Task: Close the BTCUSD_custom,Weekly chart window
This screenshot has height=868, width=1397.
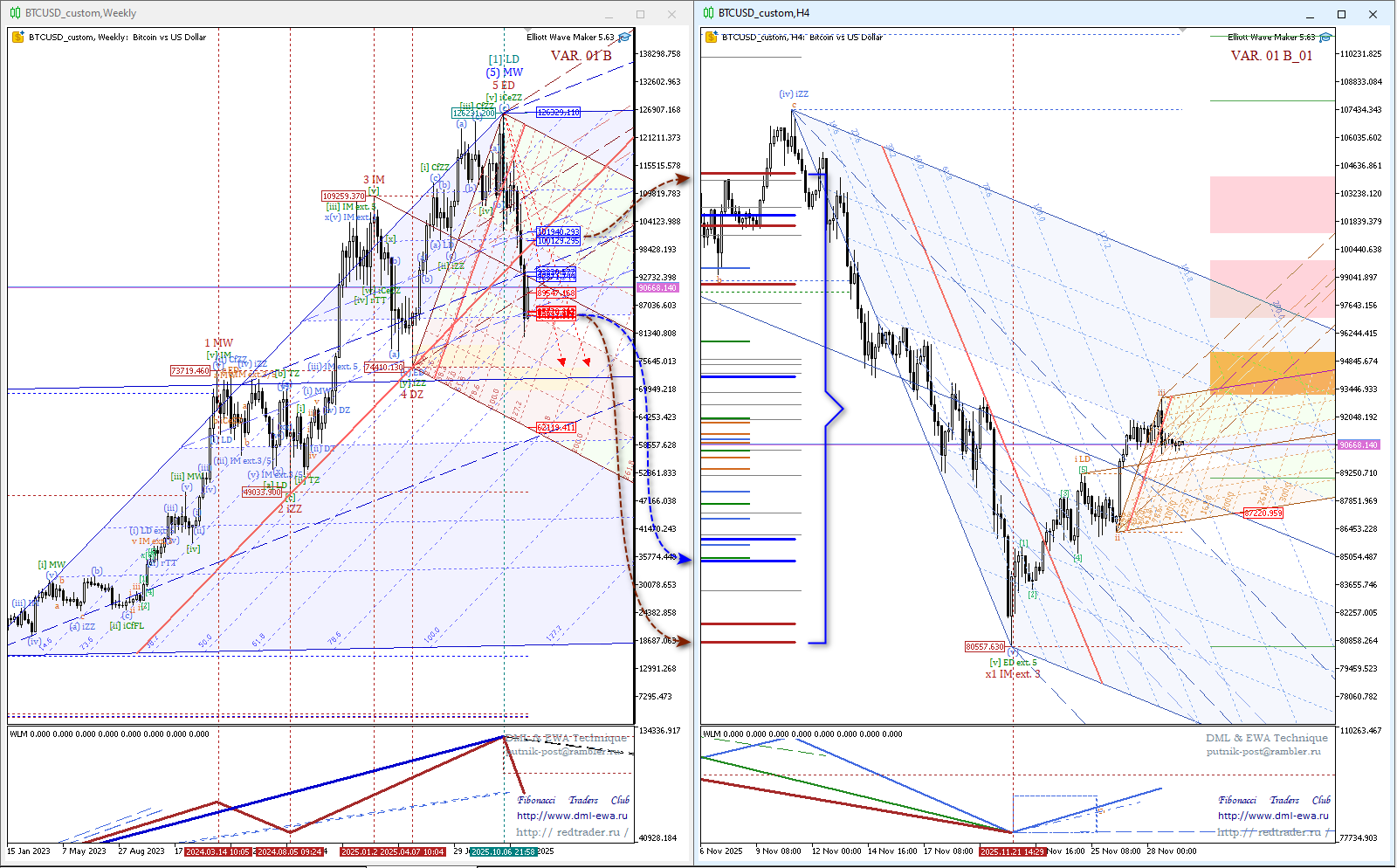Action: 671,14
